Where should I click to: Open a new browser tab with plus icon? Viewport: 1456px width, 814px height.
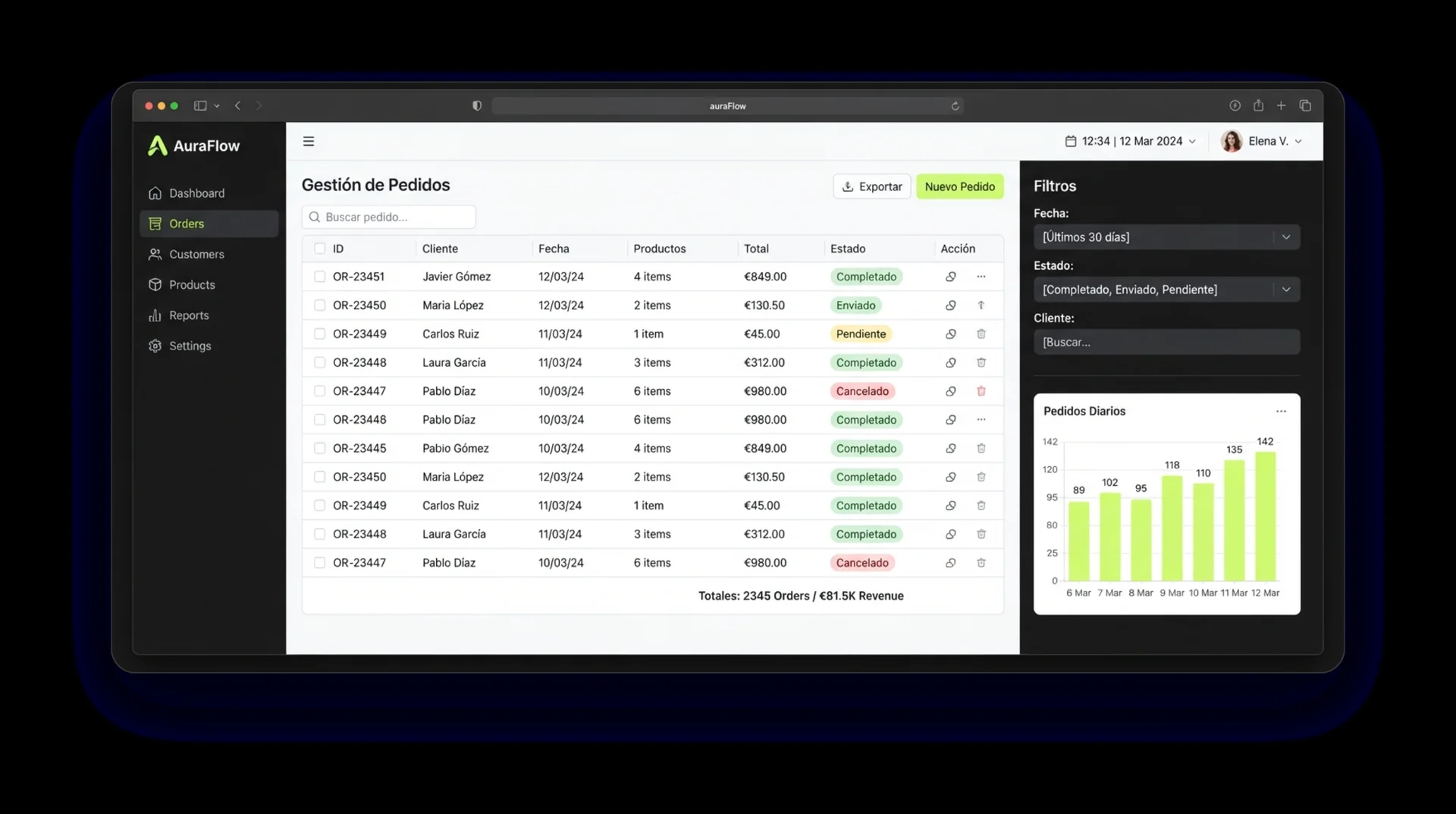[x=1281, y=105]
